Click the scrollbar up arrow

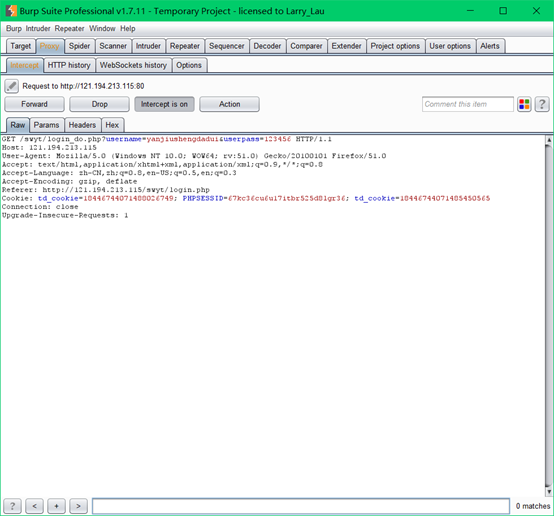click(x=549, y=139)
